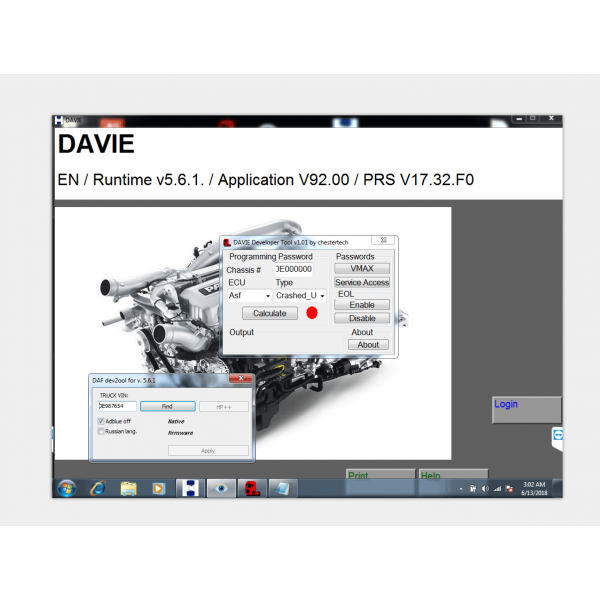Open the Action Center flag tray icon
This screenshot has height=600, width=600.
click(509, 489)
